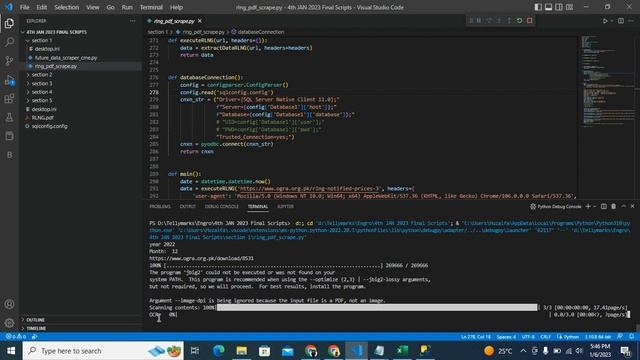Screen dimensions: 640x360
Task: Click the Ln 278, Col cursor position
Action: click(x=476, y=337)
